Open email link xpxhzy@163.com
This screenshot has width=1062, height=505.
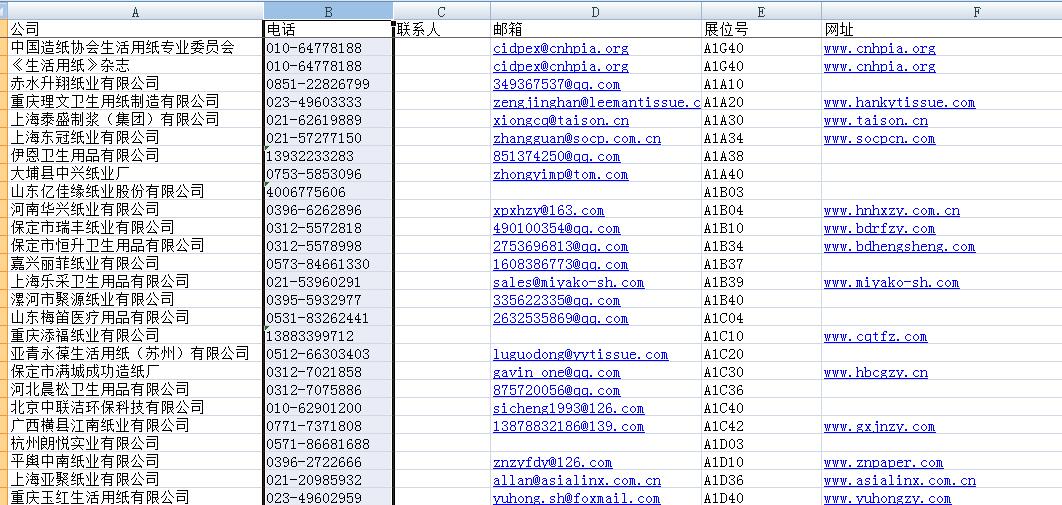point(549,211)
